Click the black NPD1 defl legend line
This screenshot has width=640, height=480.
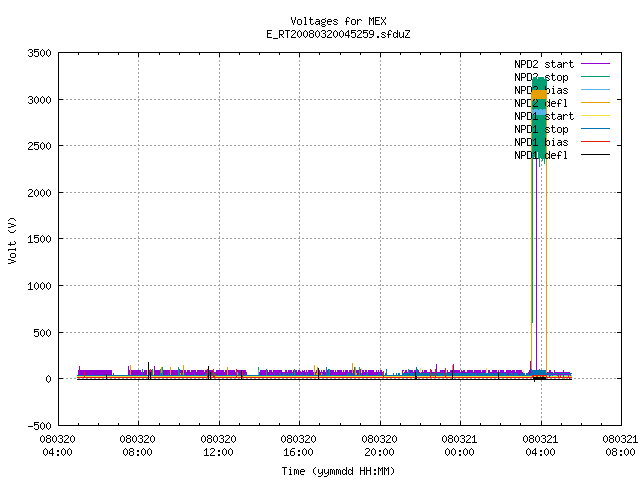(x=595, y=155)
